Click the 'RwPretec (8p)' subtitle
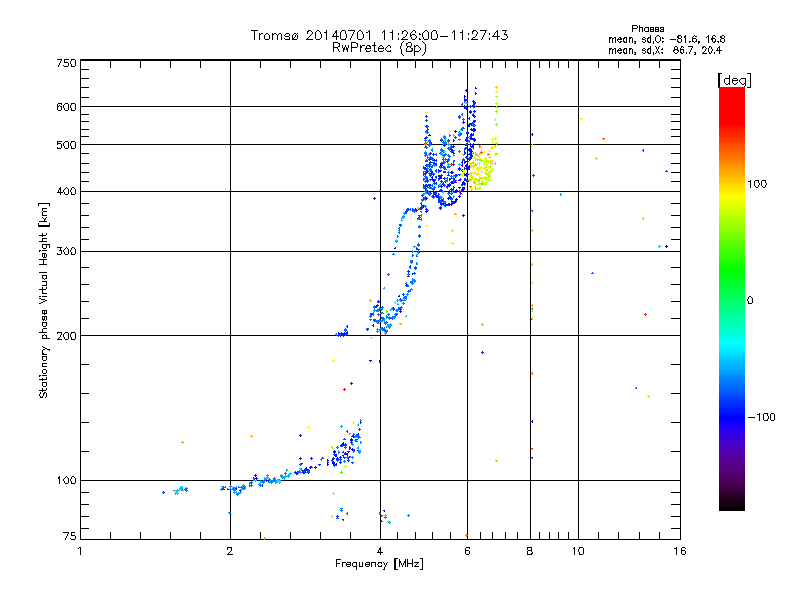 (379, 48)
